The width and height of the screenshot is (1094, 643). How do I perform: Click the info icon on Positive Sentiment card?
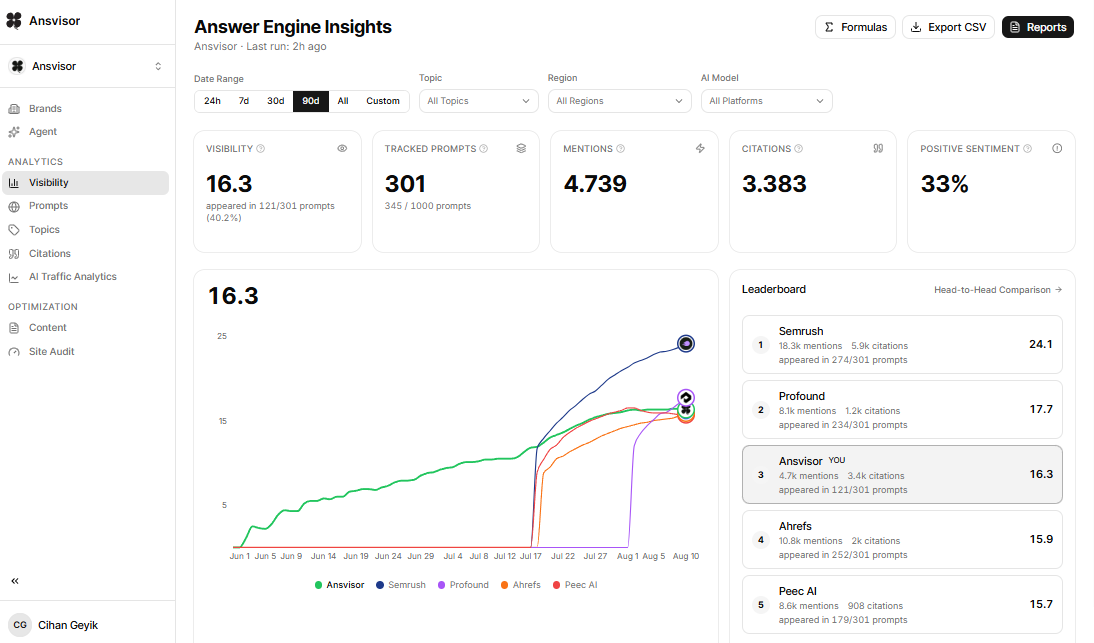coord(1057,149)
